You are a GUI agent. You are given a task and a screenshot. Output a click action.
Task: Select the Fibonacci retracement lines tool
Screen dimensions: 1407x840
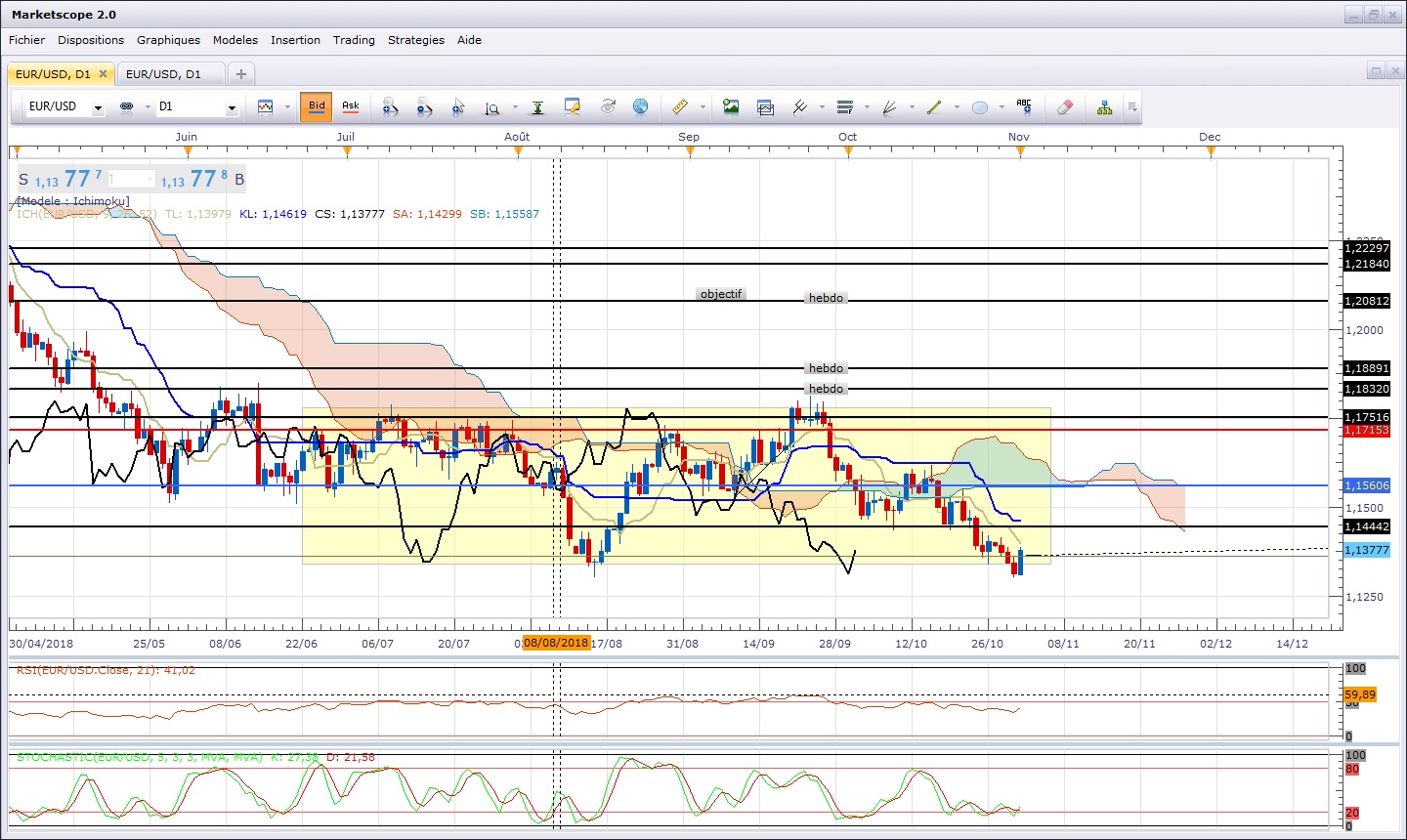845,107
